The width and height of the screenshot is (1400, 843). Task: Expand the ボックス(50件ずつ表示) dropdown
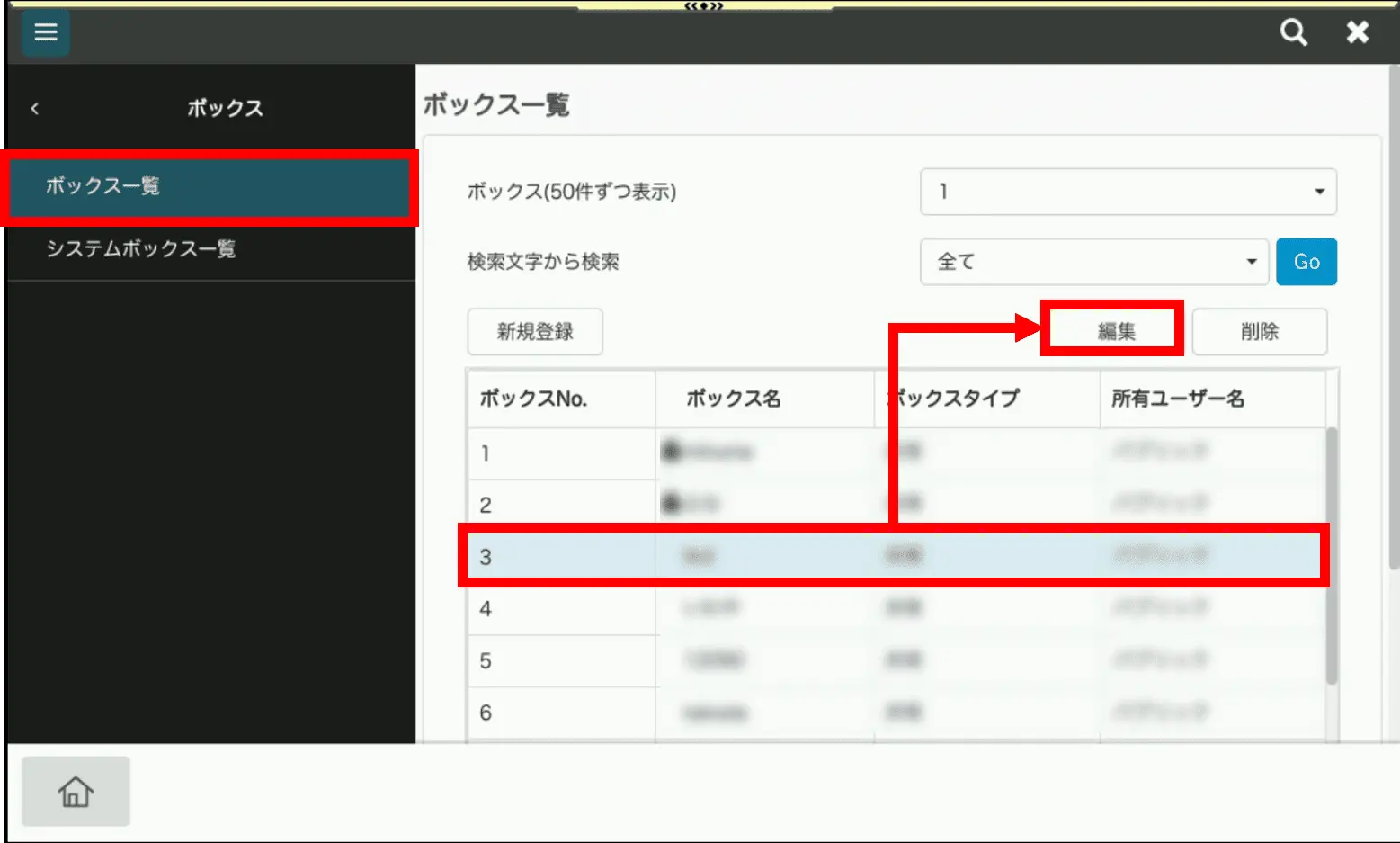(1128, 192)
